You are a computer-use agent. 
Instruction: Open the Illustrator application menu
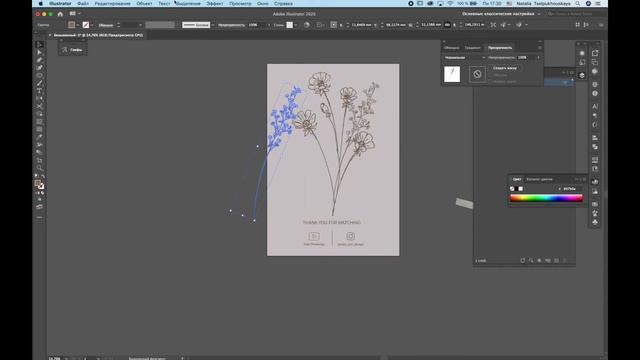(x=60, y=3)
